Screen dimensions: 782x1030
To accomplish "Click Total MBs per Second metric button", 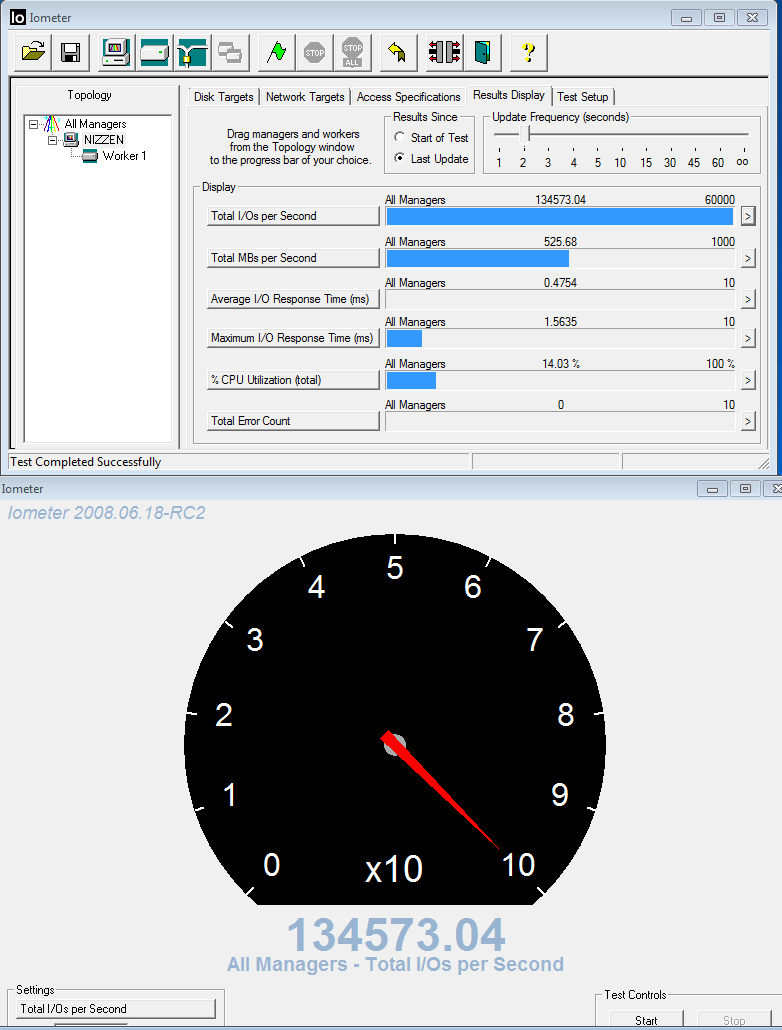I will pyautogui.click(x=293, y=258).
